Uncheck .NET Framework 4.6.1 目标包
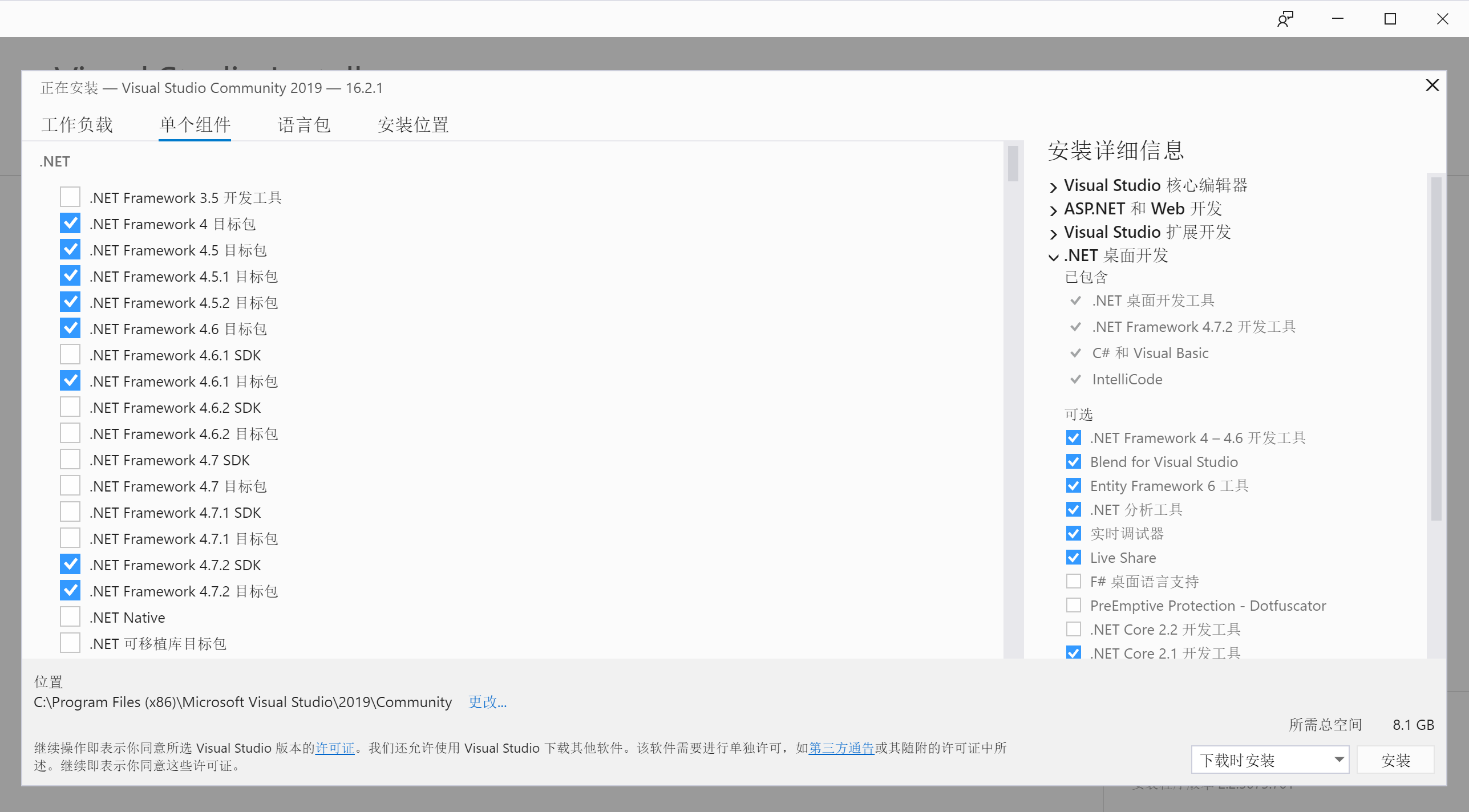The height and width of the screenshot is (812, 1469). (x=70, y=381)
